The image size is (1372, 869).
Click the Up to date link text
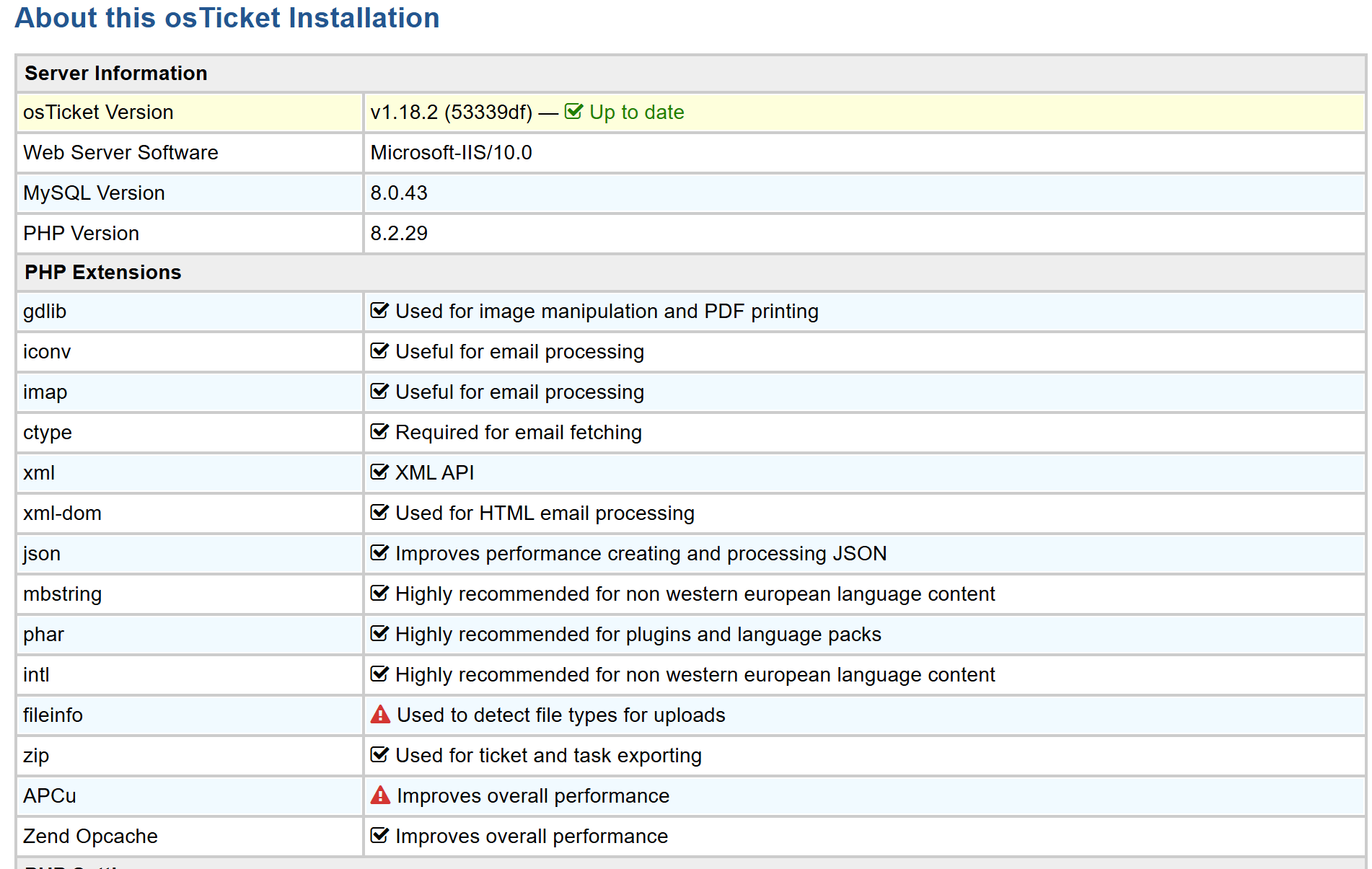pos(636,113)
